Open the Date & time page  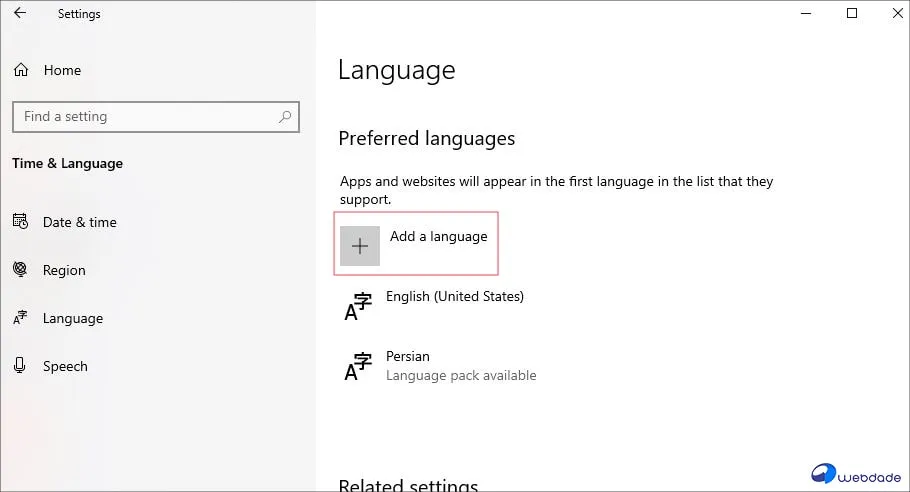pyautogui.click(x=80, y=222)
